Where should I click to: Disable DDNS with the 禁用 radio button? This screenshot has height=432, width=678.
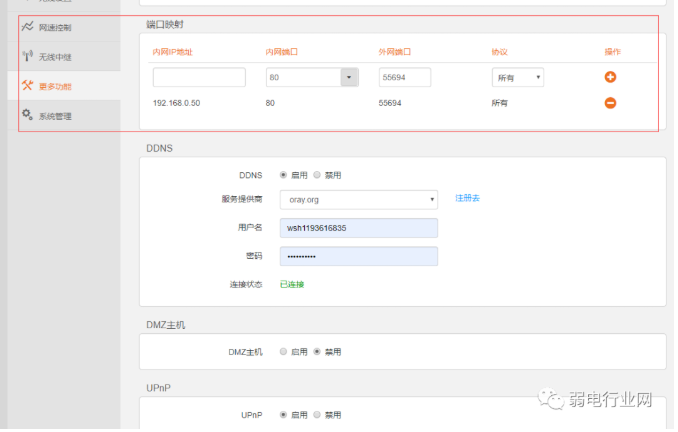317,175
